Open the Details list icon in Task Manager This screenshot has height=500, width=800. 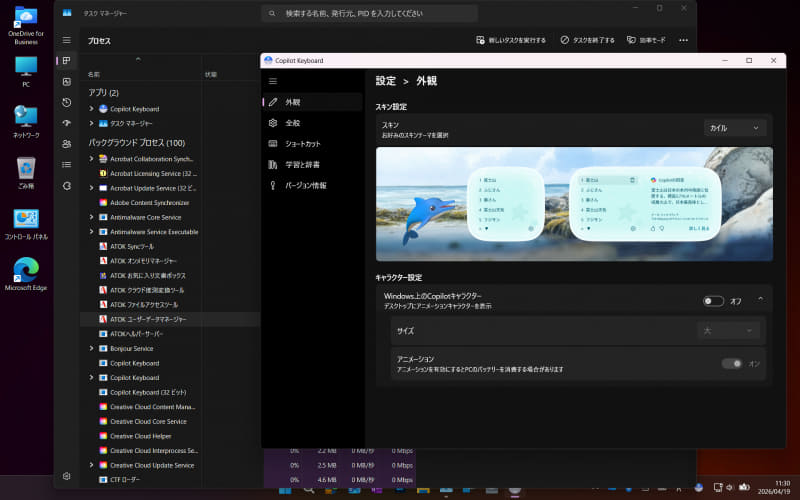click(67, 164)
